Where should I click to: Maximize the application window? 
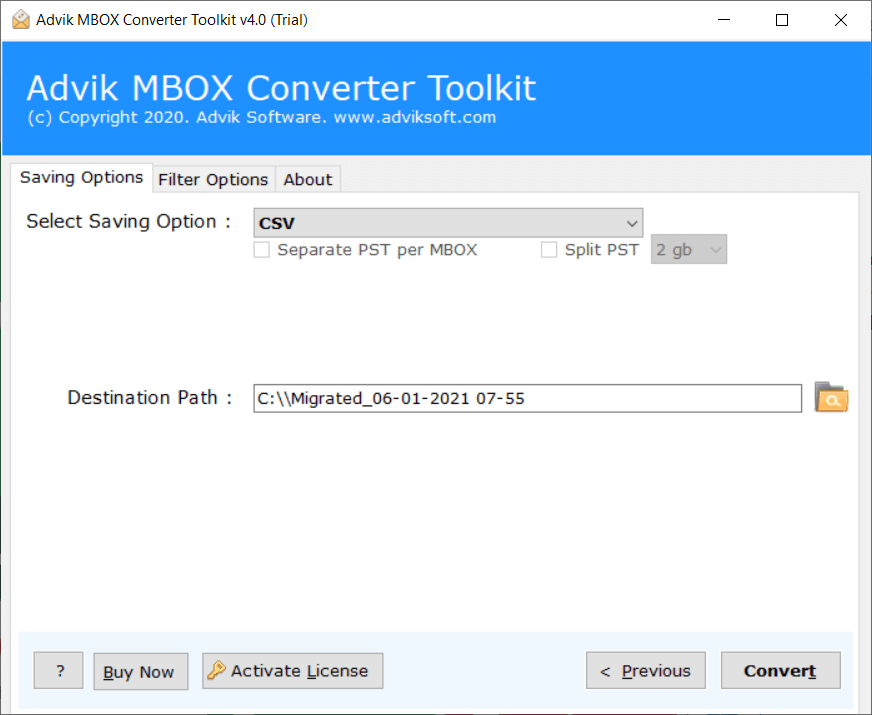point(782,20)
